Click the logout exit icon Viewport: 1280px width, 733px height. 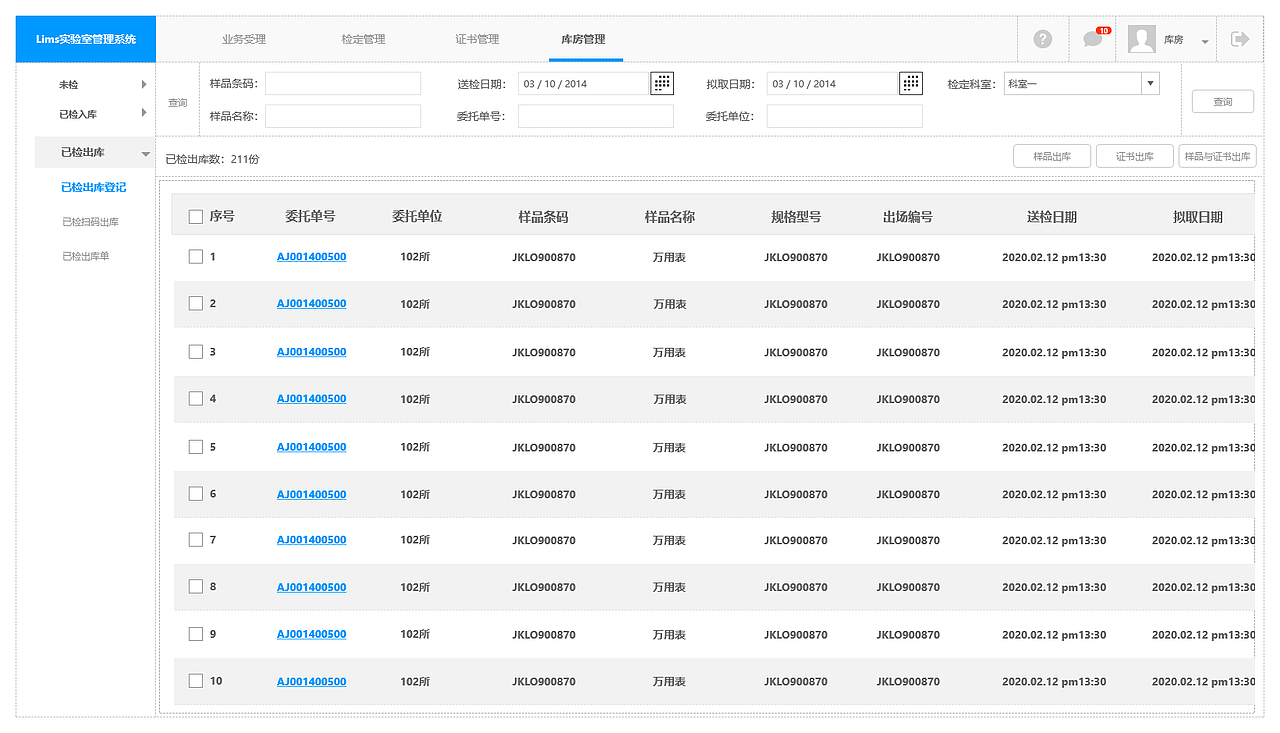1240,39
